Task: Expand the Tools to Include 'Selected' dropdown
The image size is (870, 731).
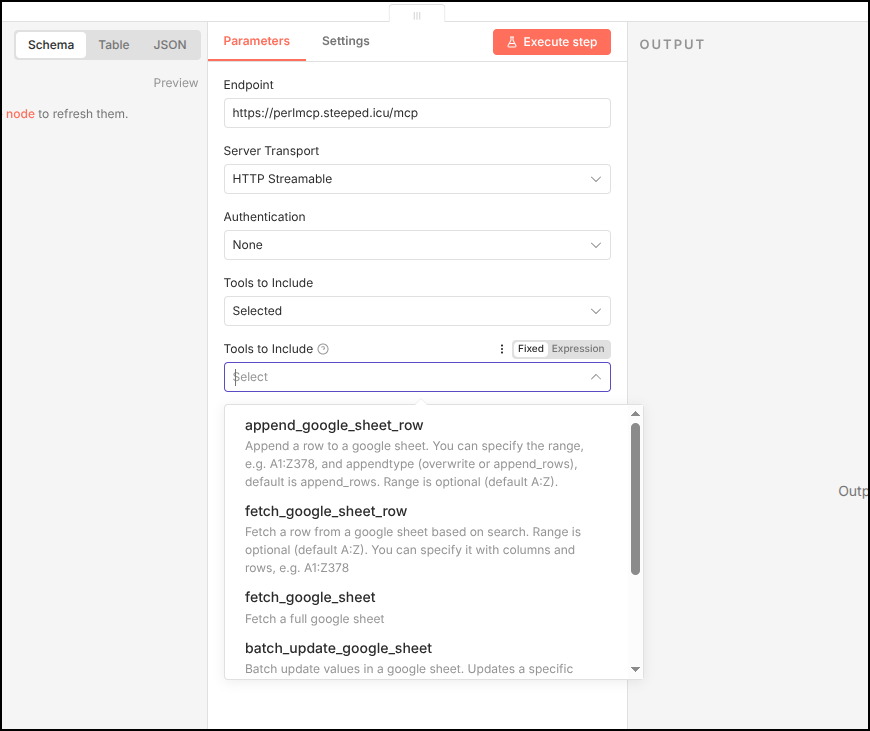Action: click(x=417, y=311)
